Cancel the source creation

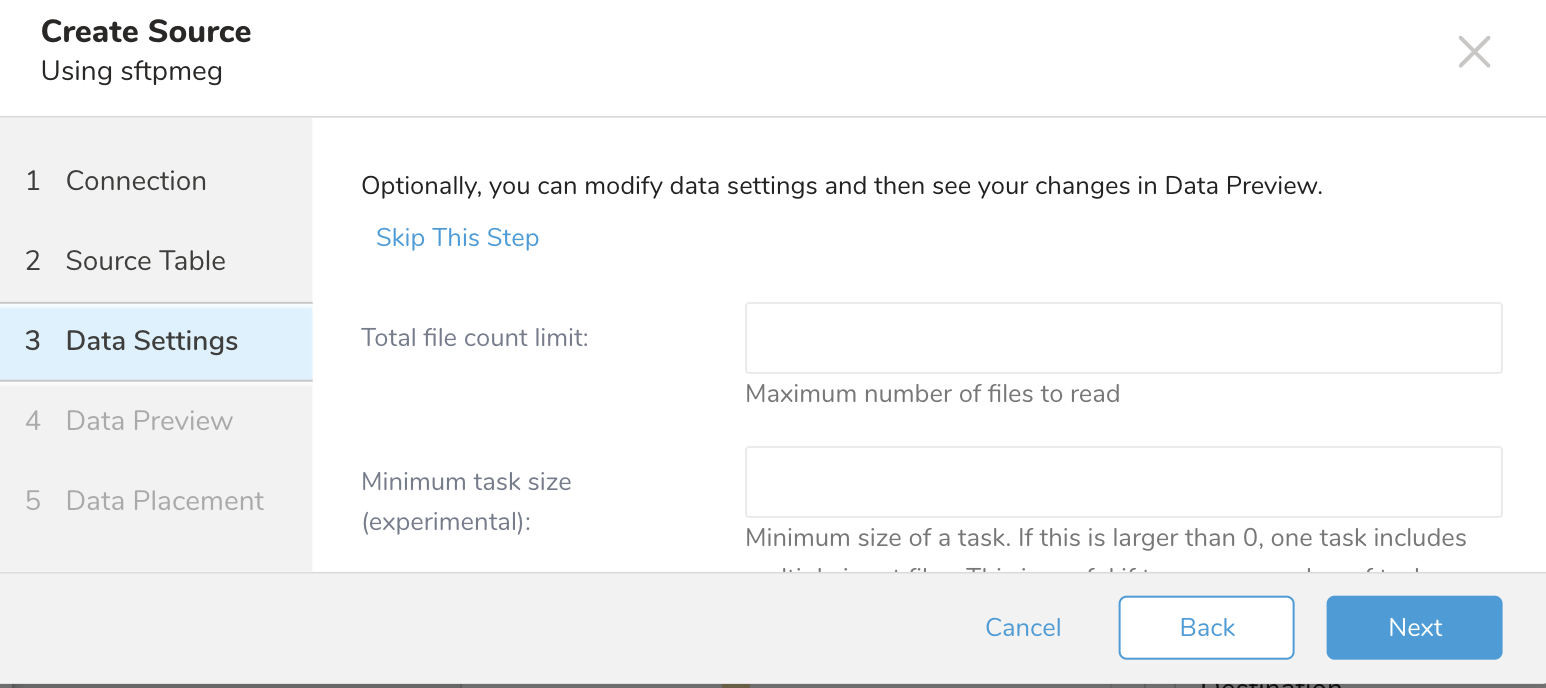coord(1023,628)
